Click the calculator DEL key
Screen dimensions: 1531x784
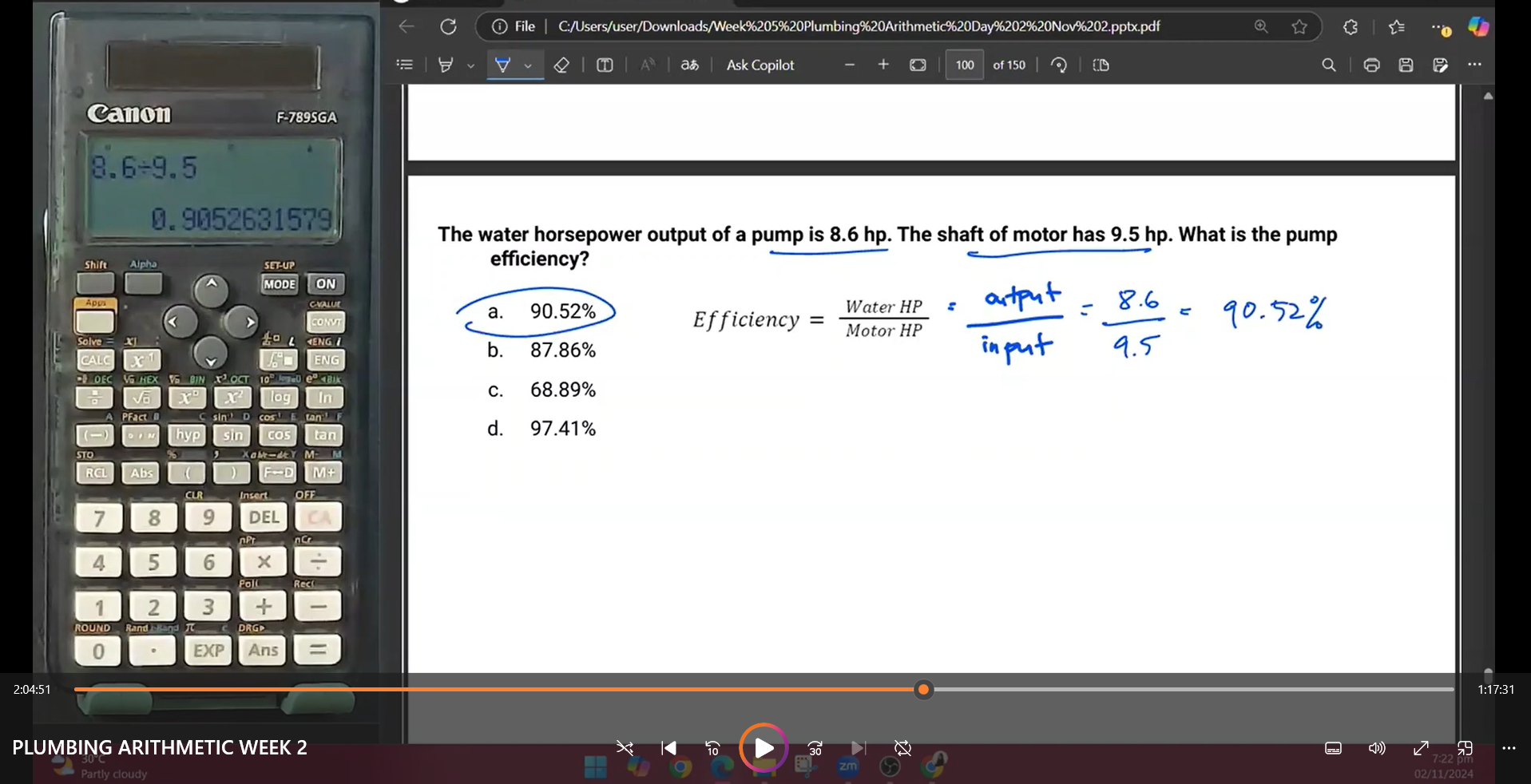pos(264,517)
